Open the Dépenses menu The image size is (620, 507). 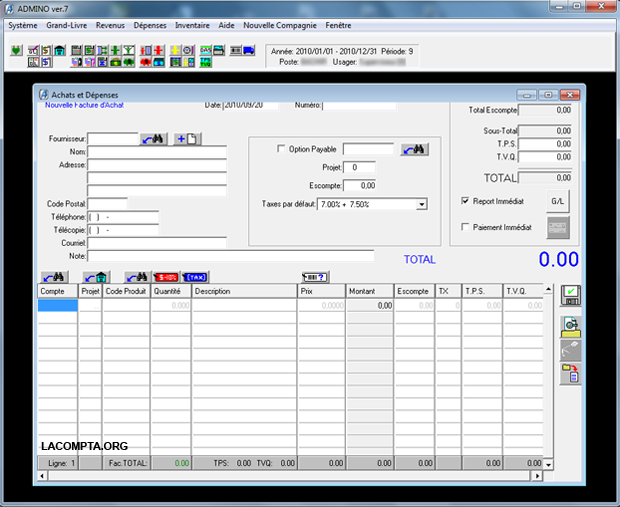[150, 25]
